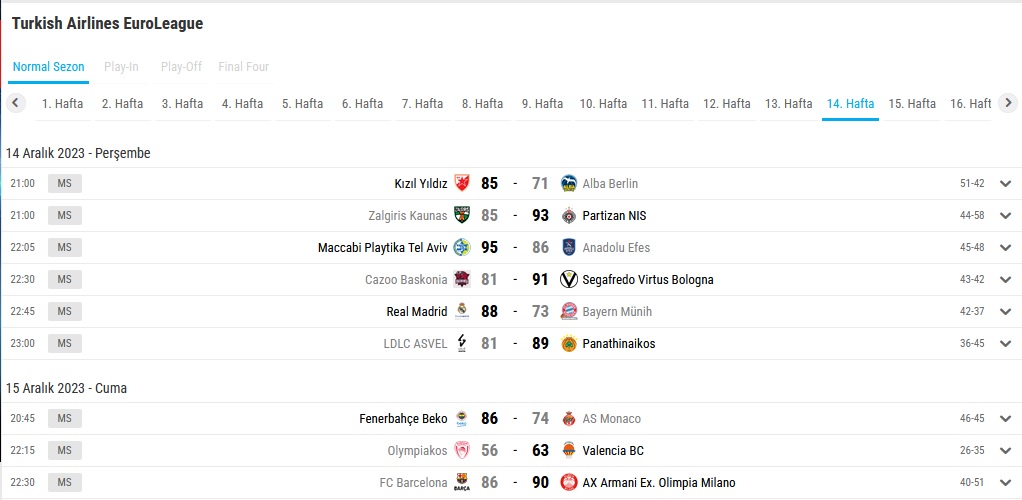The height and width of the screenshot is (500, 1022).
Task: Click the FC Barcelona crest icon
Action: click(x=462, y=483)
